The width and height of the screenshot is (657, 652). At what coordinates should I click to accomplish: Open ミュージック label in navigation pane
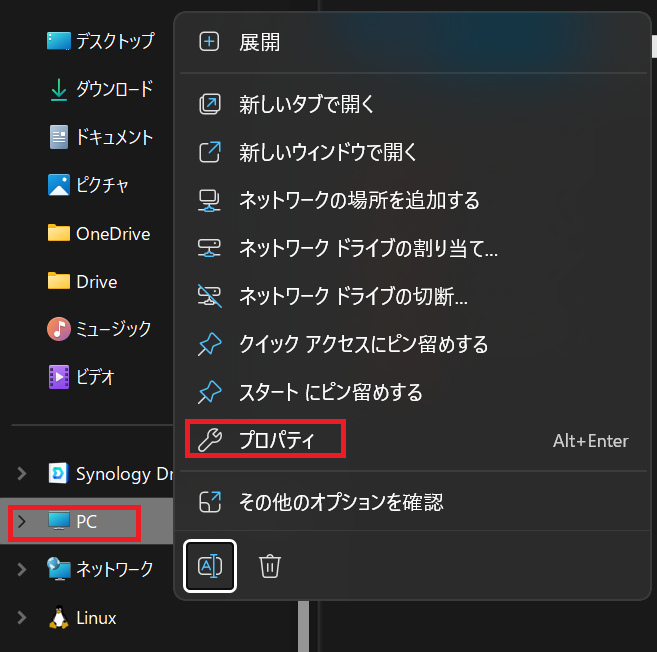[113, 329]
